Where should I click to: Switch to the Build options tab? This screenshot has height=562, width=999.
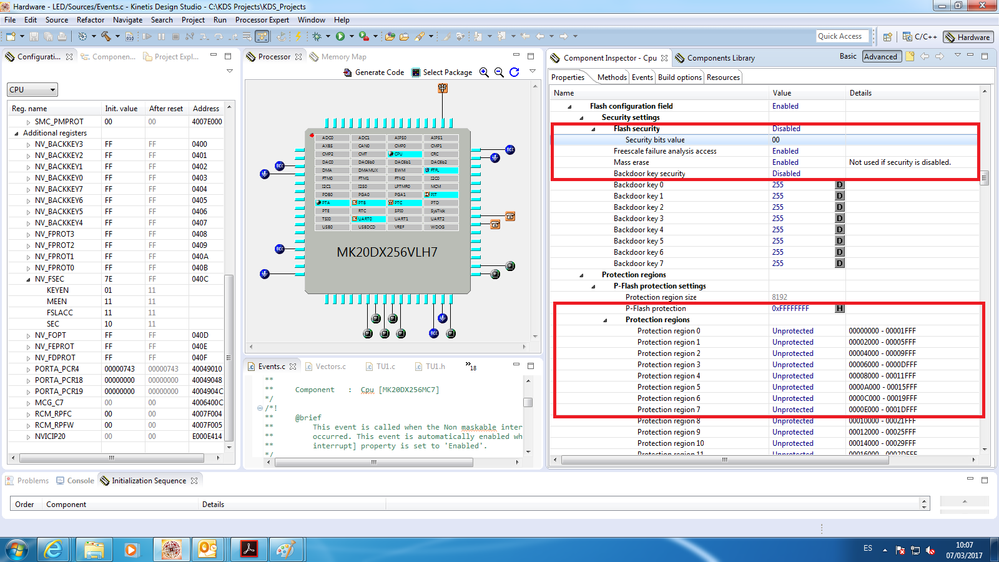[680, 77]
